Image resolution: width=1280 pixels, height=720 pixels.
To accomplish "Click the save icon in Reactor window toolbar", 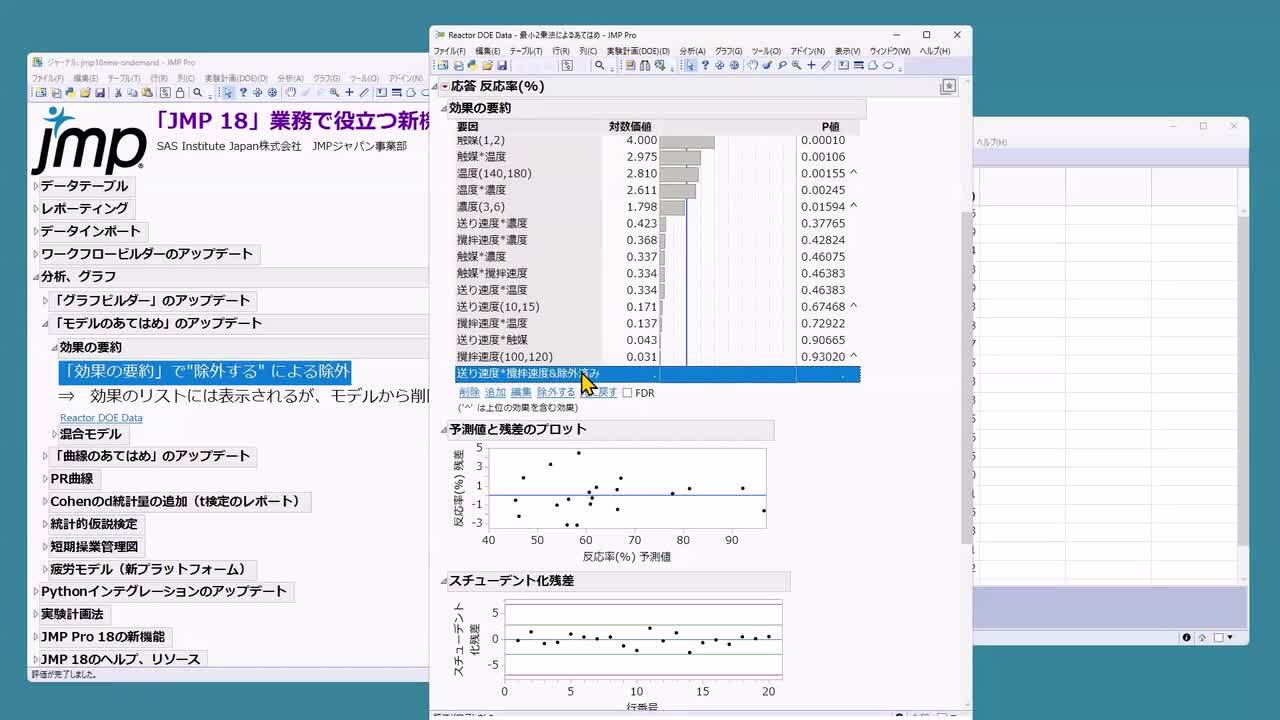I will tap(501, 66).
